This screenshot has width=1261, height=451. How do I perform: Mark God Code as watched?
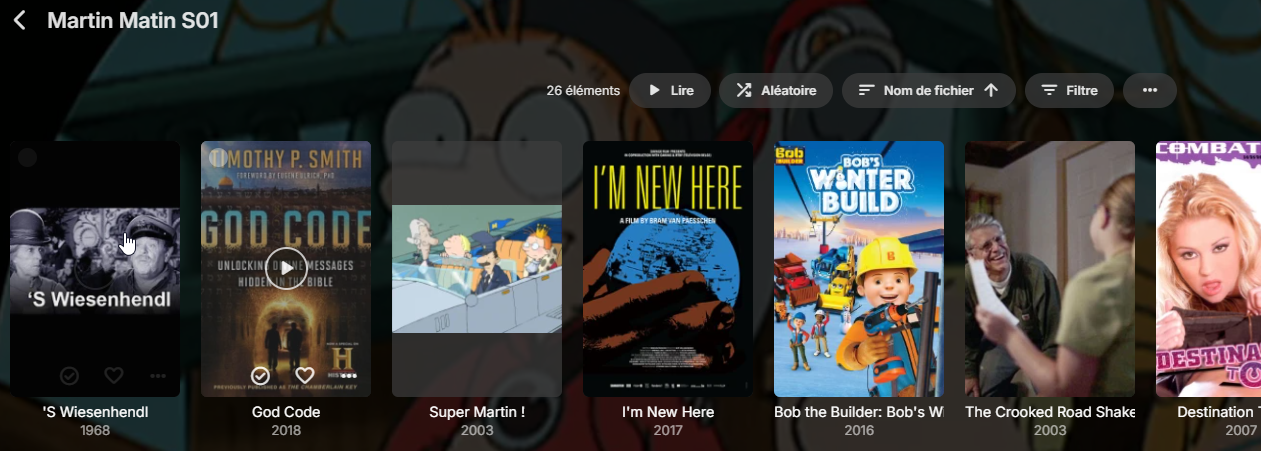[260, 375]
